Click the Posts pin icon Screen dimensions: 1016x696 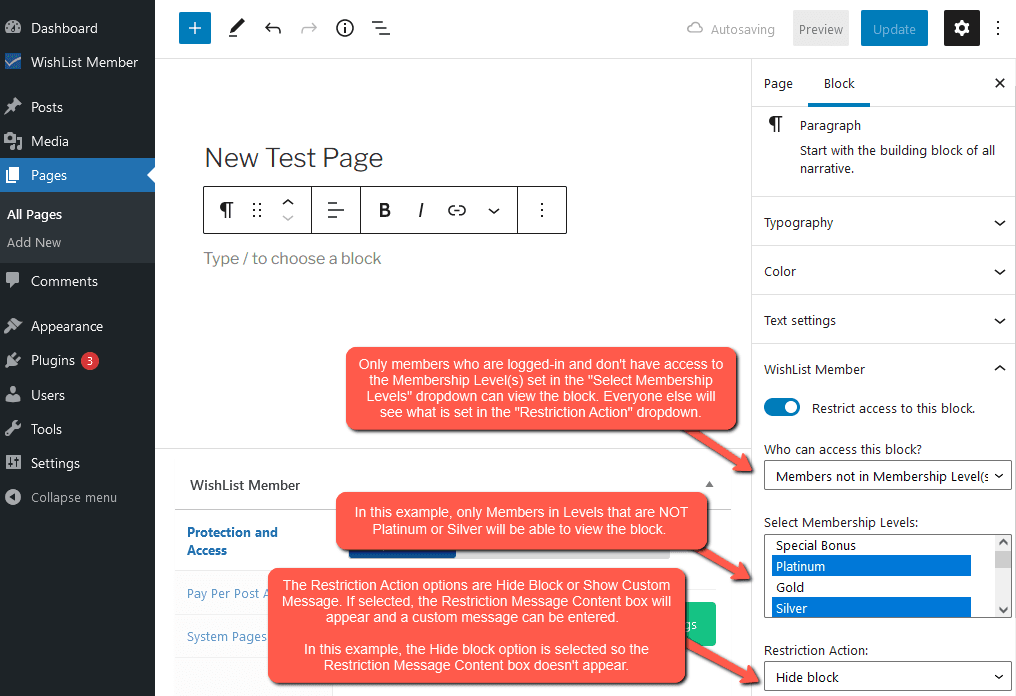pyautogui.click(x=13, y=106)
